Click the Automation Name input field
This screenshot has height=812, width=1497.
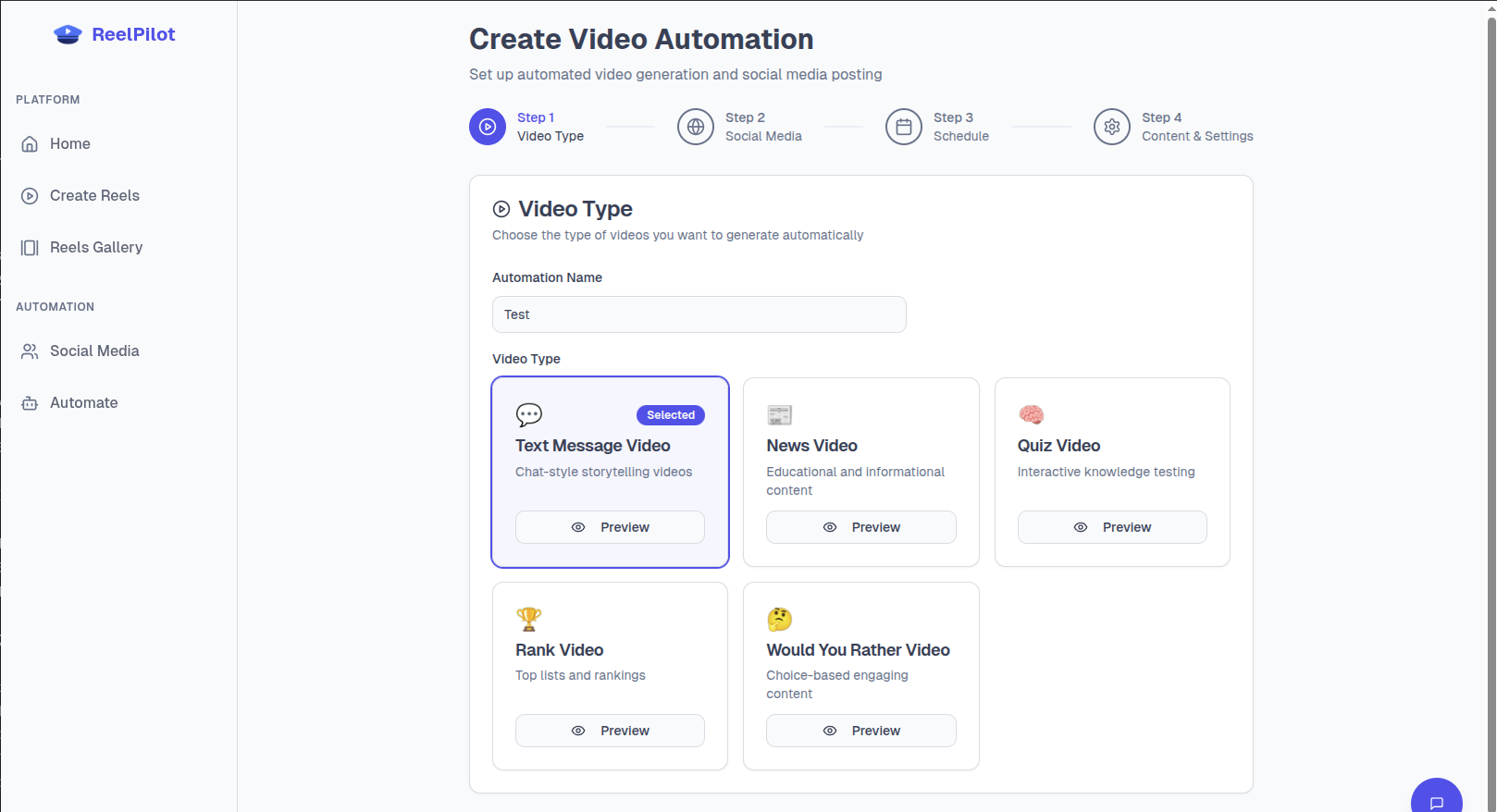699,314
